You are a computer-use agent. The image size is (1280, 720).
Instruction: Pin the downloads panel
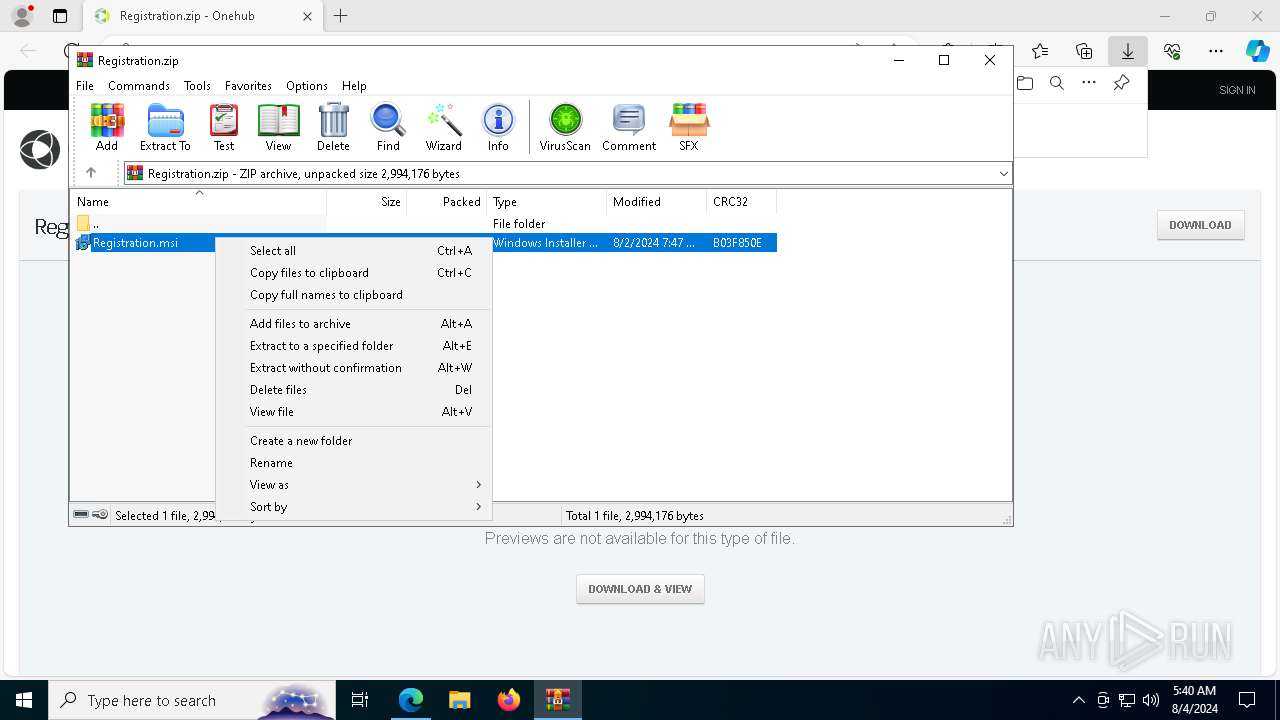(1122, 83)
